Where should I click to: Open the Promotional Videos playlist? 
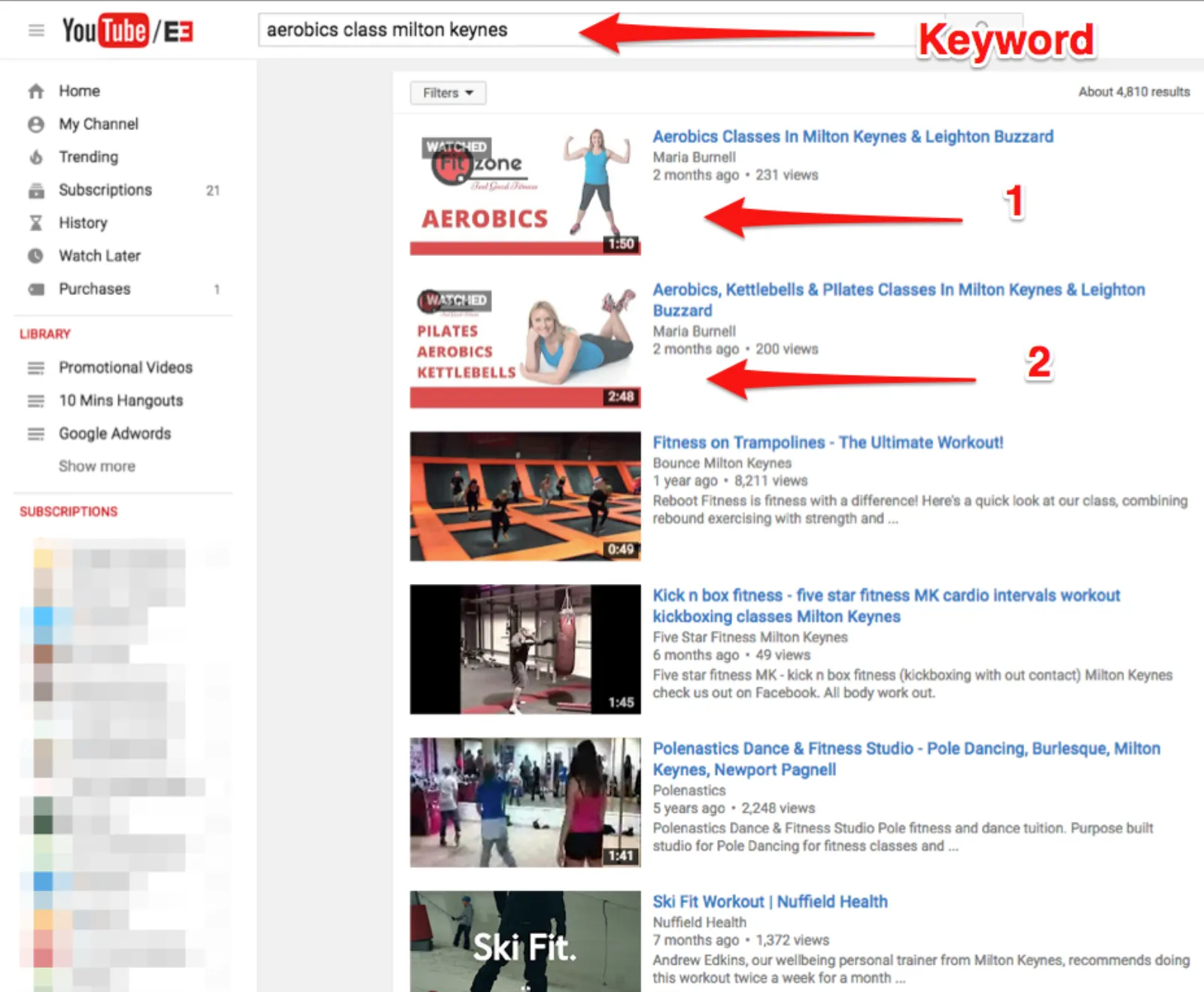[x=126, y=367]
